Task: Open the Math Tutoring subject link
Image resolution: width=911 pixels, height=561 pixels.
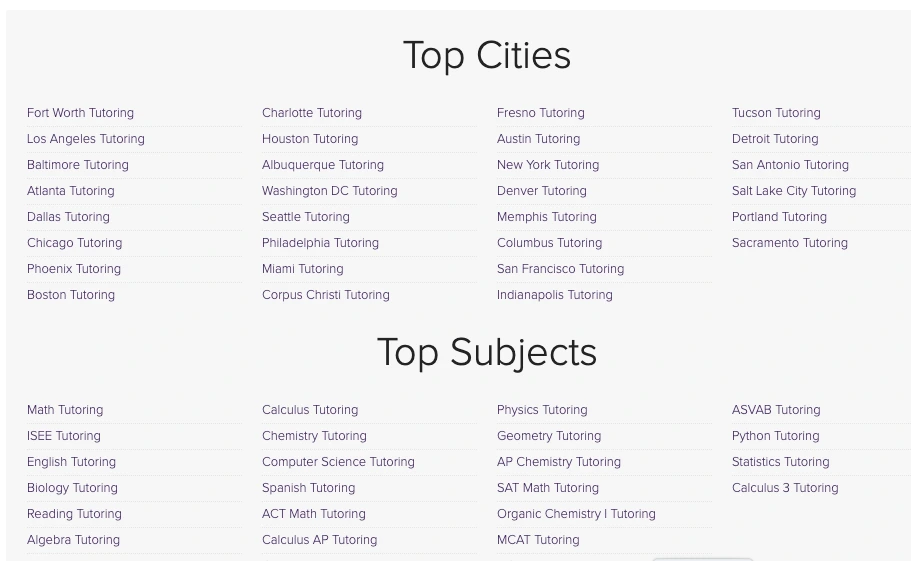Action: coord(64,410)
